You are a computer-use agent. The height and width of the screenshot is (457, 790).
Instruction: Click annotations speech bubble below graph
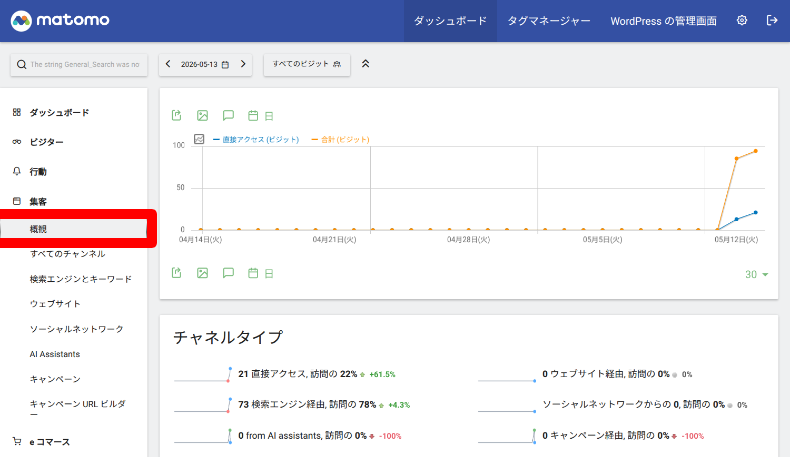pyautogui.click(x=228, y=273)
